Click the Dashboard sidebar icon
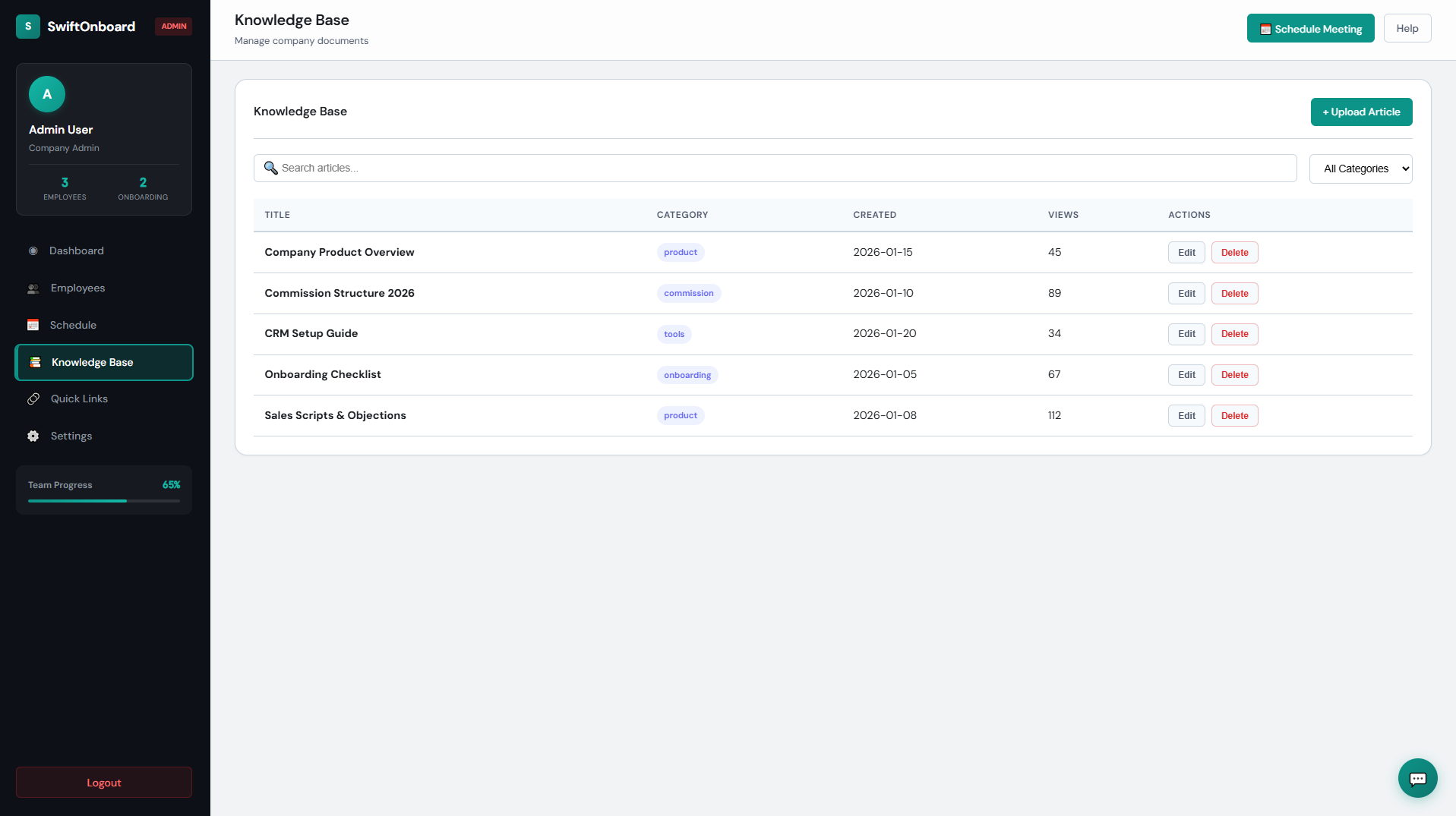Image resolution: width=1456 pixels, height=816 pixels. tap(33, 251)
